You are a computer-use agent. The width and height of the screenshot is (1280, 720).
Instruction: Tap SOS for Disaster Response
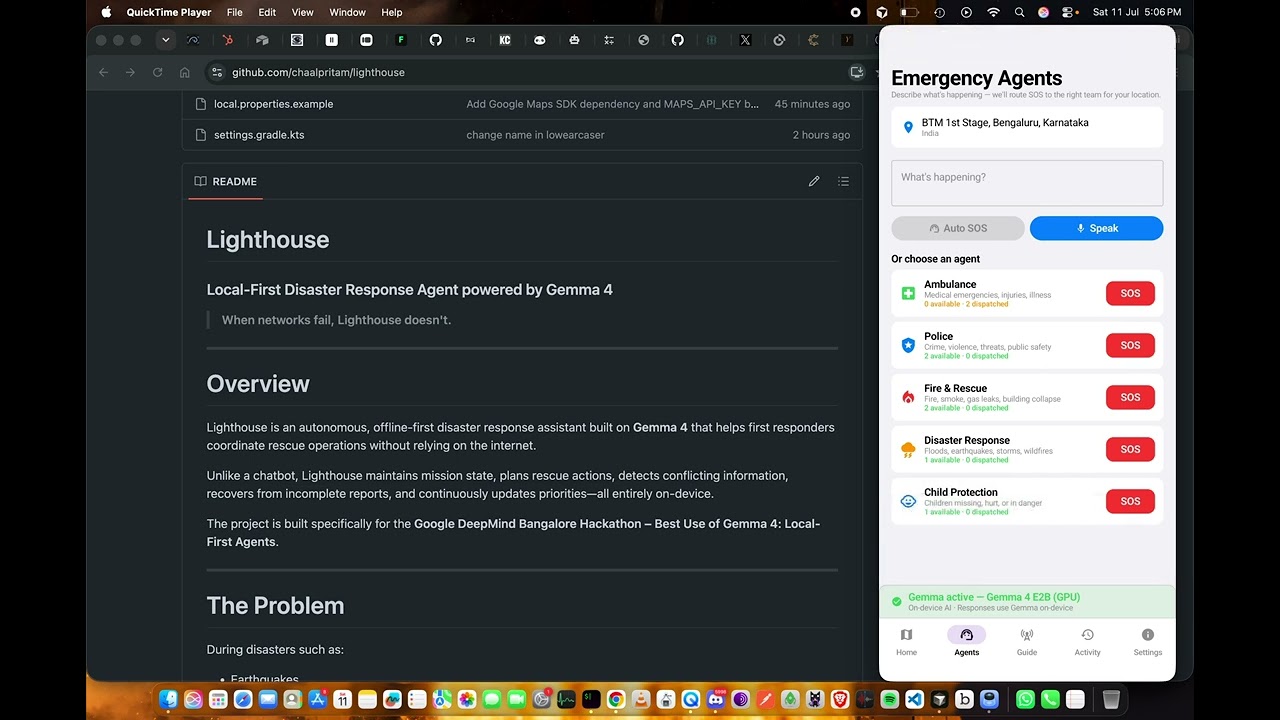[1130, 449]
